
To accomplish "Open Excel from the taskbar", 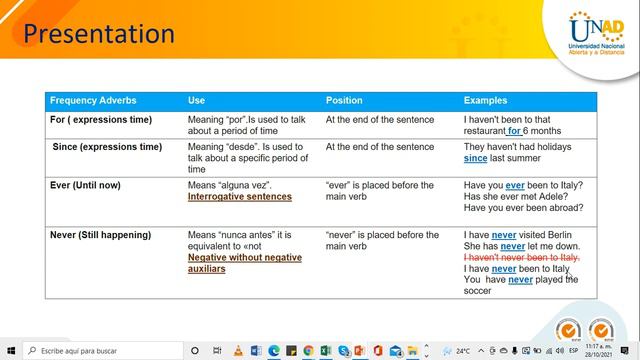I will [325, 351].
